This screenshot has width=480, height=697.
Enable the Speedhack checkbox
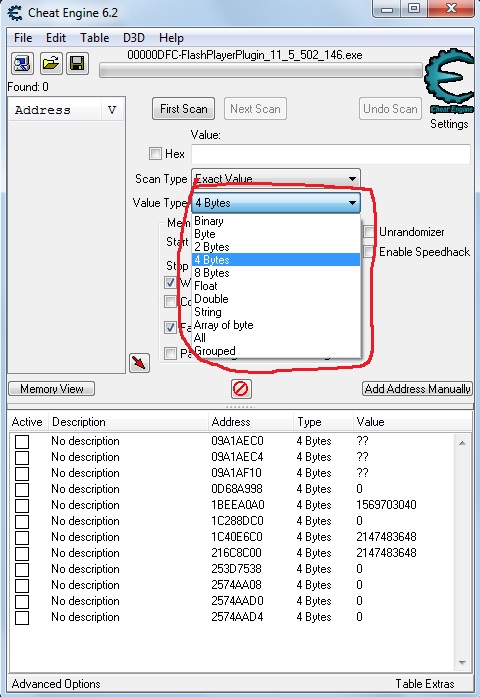pos(369,252)
